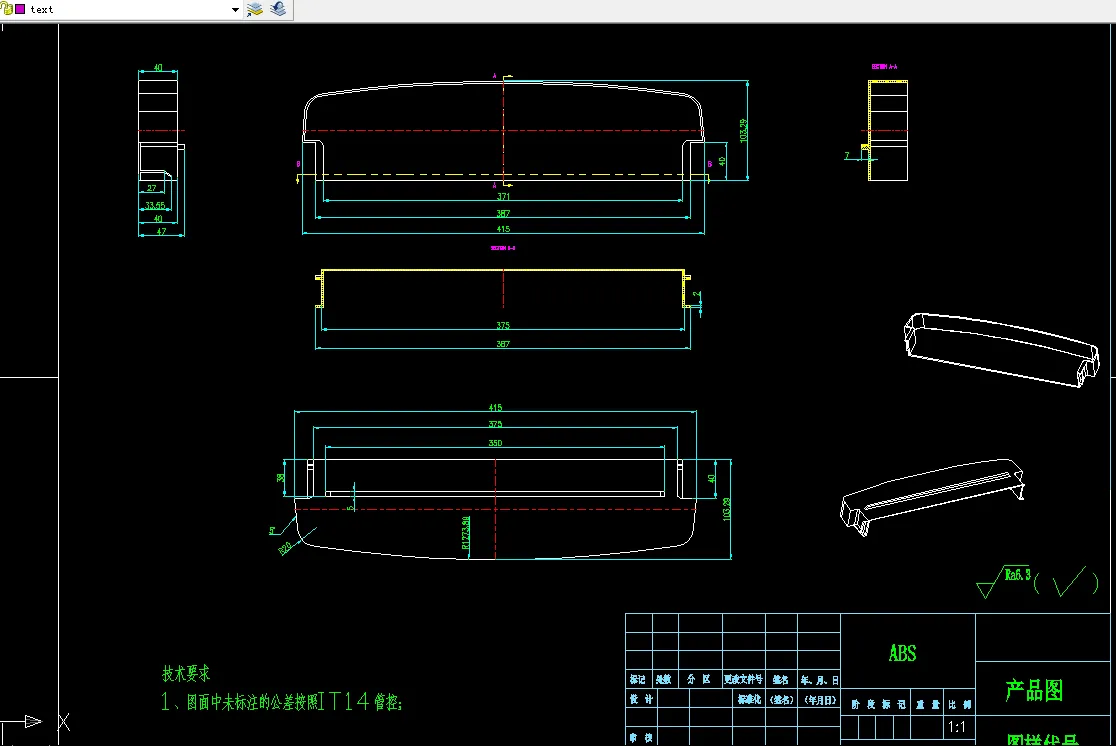Click the layer lock icon for layer text
This screenshot has width=1116, height=746.
pos(7,9)
